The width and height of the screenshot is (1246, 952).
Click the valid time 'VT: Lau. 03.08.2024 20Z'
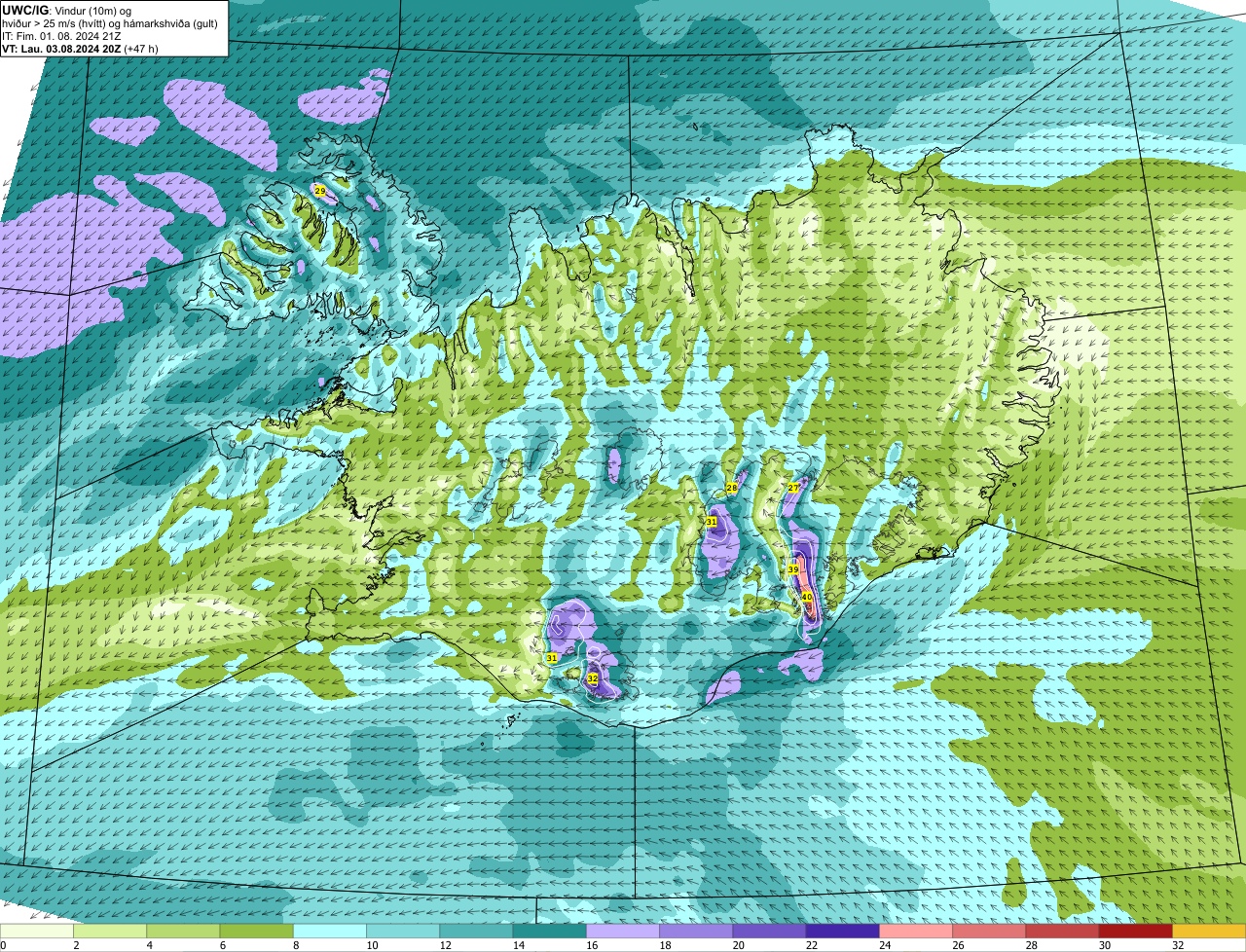click(x=61, y=49)
